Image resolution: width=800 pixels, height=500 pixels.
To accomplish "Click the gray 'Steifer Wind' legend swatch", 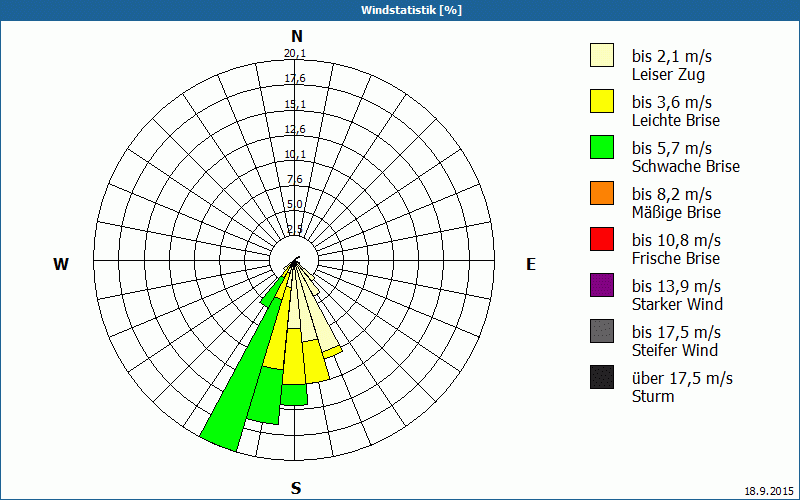I will pos(602,331).
